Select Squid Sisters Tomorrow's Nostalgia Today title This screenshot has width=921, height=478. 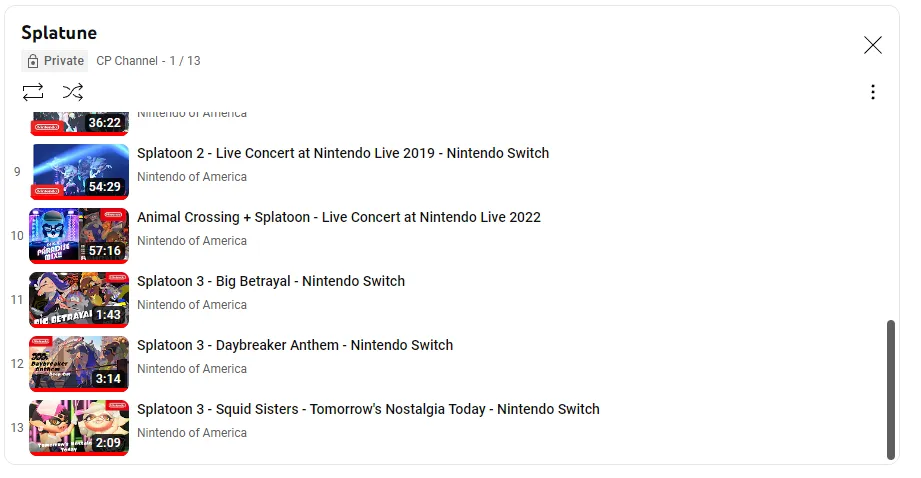click(368, 409)
